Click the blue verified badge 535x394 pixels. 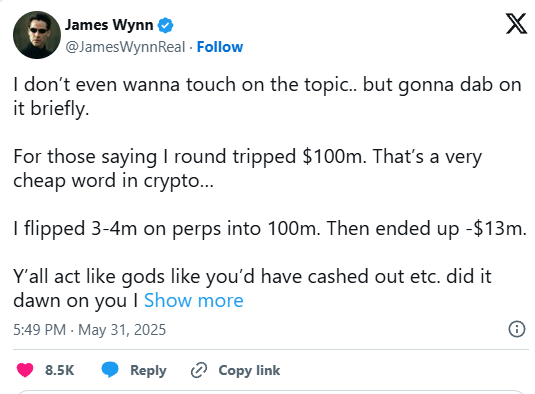[x=165, y=26]
